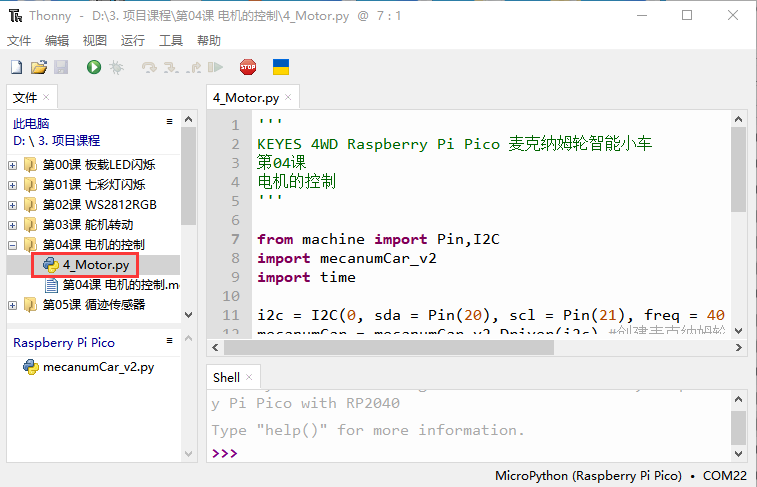Select the 第03课 舵机转动 folder row

click(x=94, y=225)
